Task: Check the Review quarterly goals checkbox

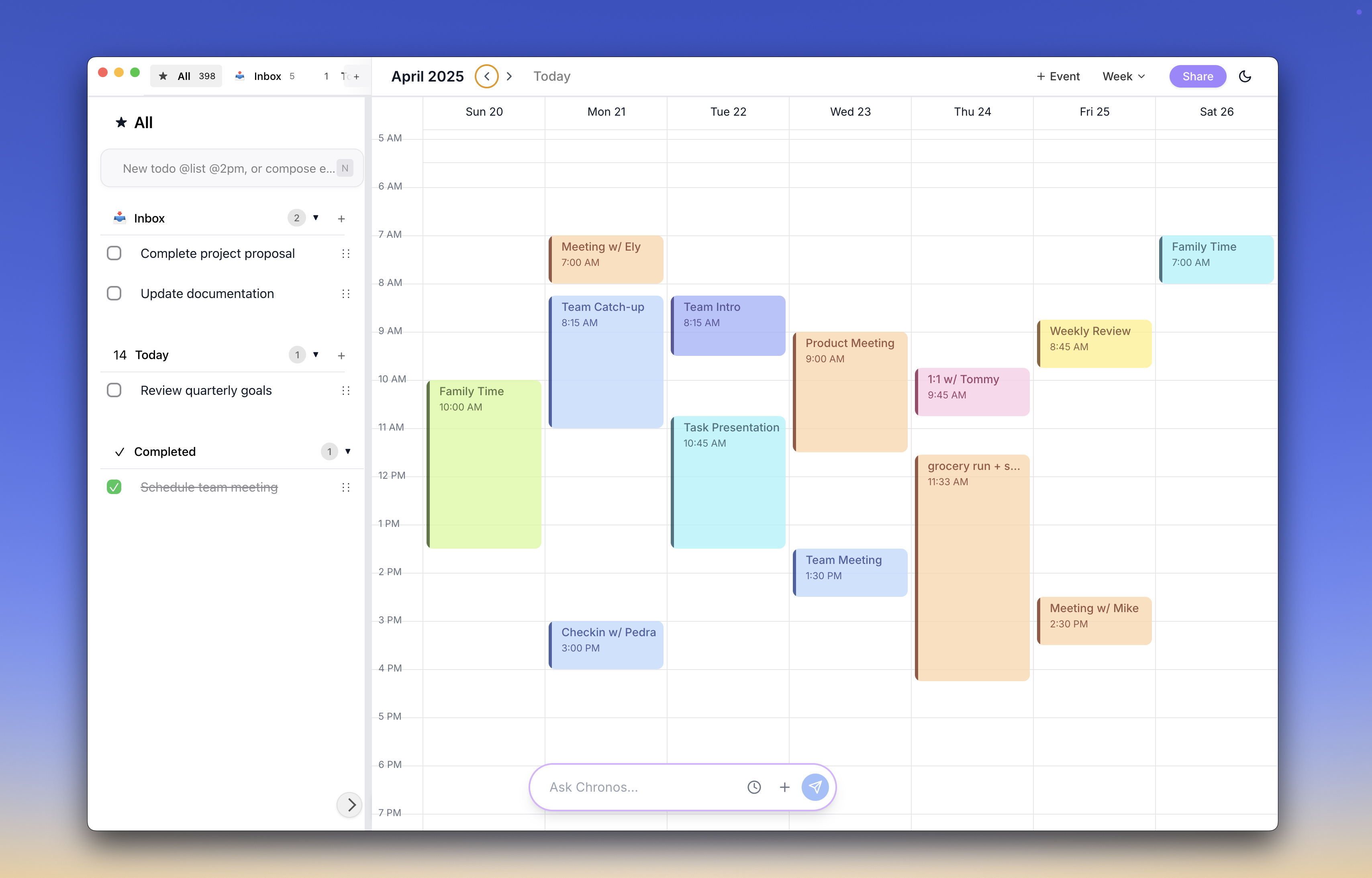Action: point(114,390)
